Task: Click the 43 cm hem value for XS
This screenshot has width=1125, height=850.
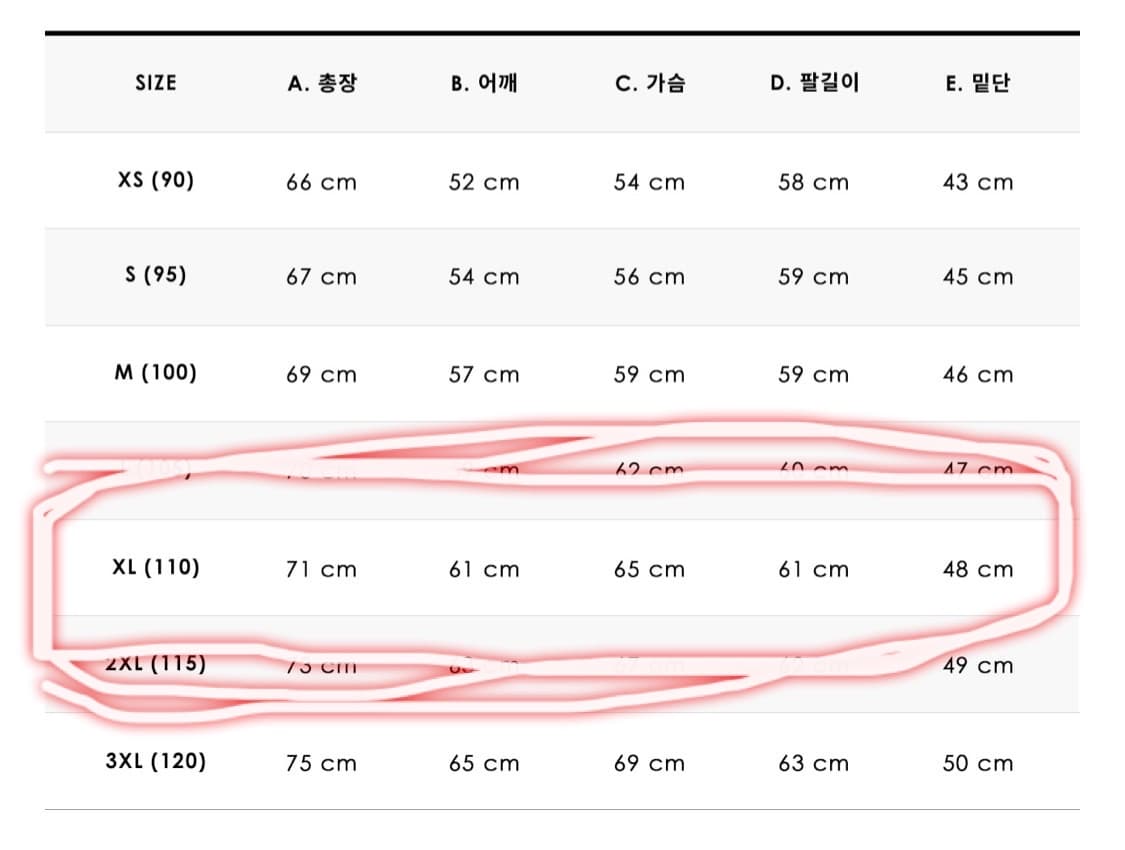Action: (977, 183)
